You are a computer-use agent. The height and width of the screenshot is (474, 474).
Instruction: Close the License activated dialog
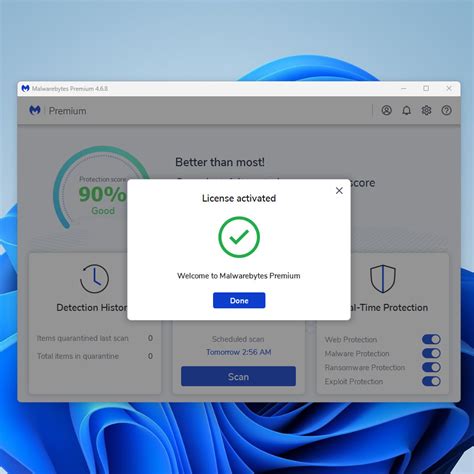[x=339, y=190]
